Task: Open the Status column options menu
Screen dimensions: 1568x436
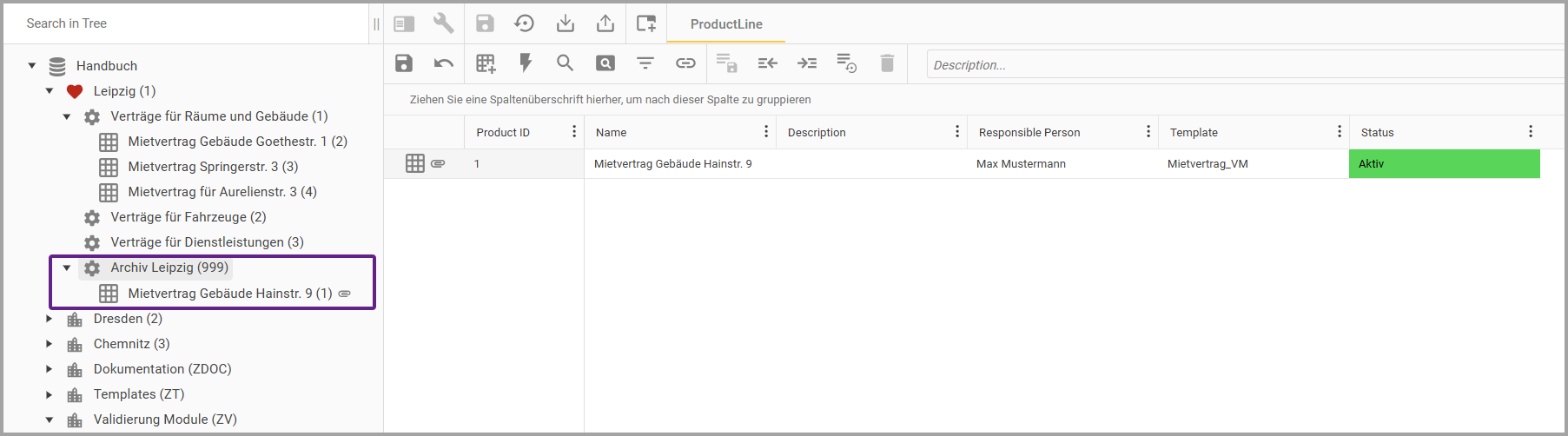Action: tap(1530, 132)
